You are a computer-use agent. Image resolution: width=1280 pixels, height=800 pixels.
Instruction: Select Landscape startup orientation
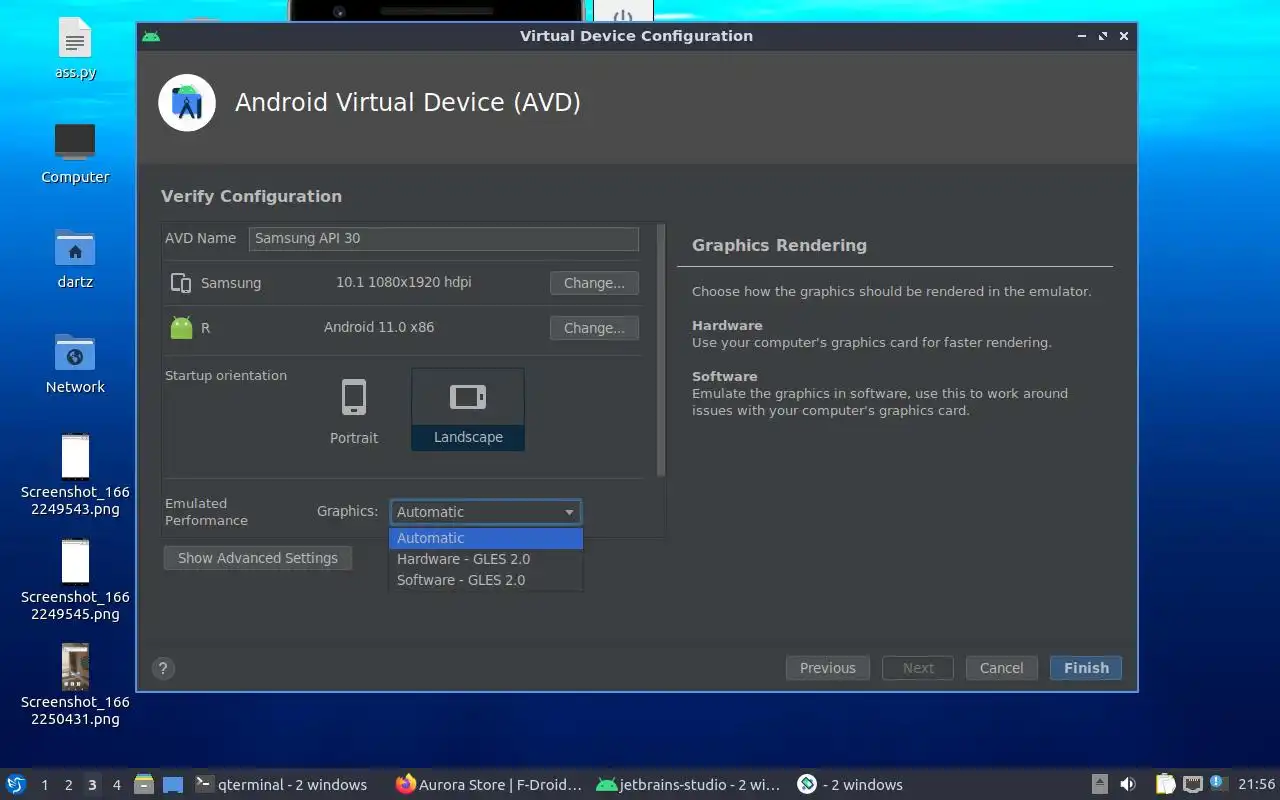(x=468, y=409)
